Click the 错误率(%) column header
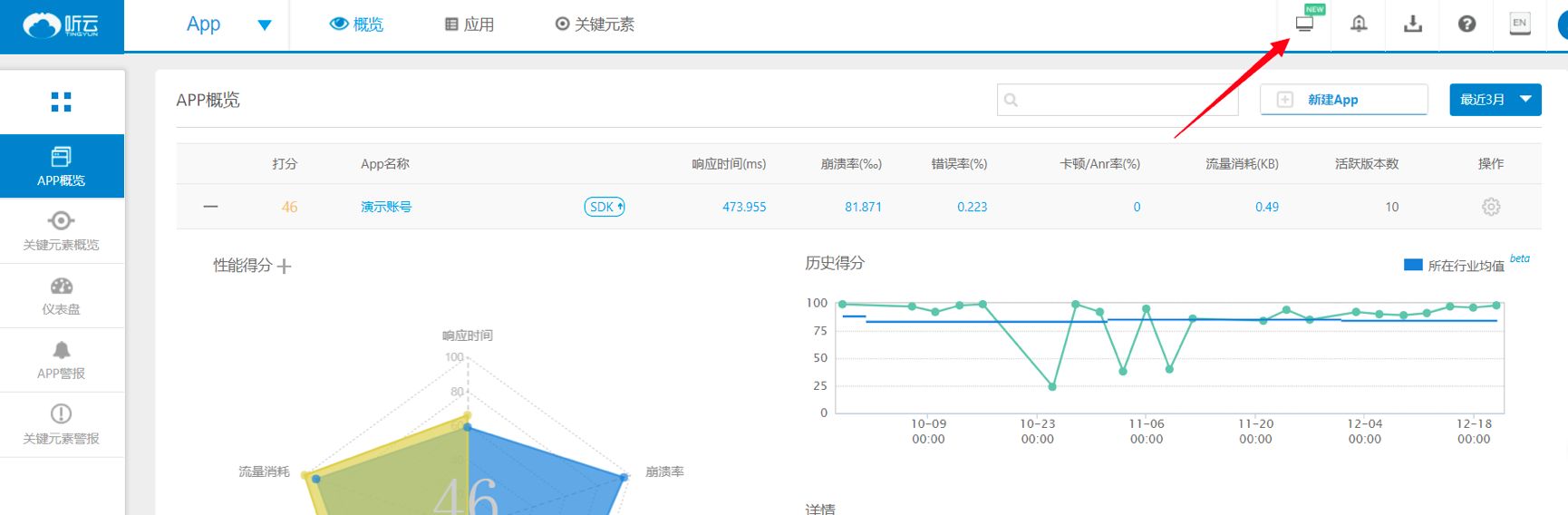 (x=959, y=164)
